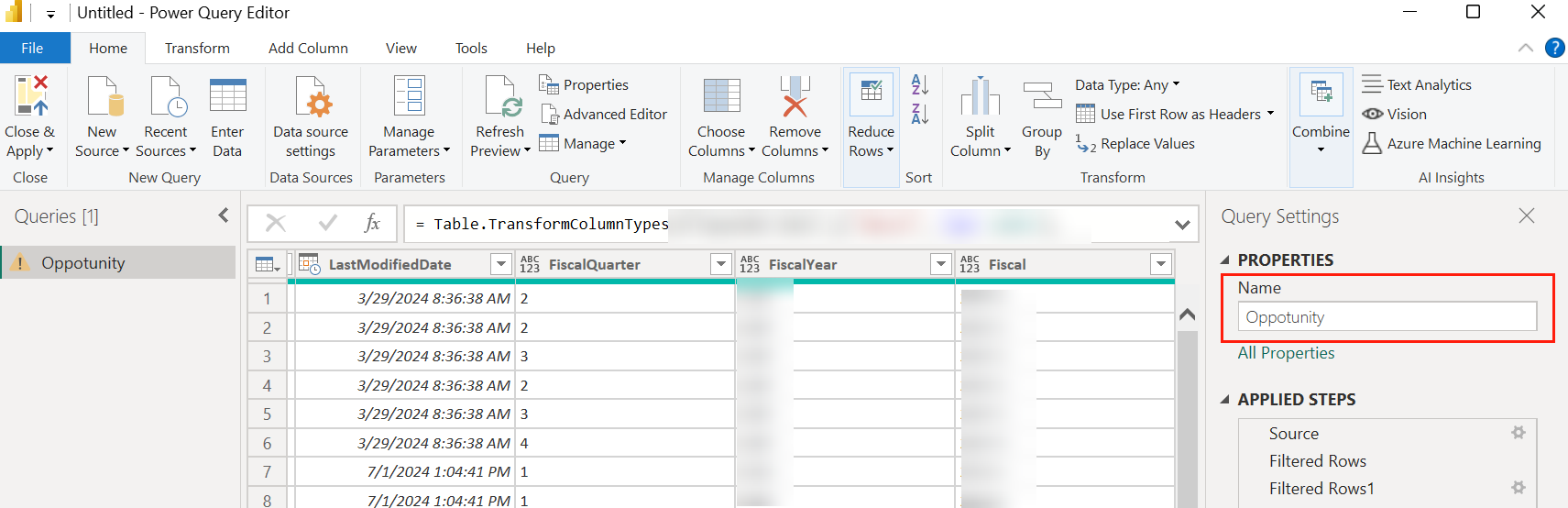This screenshot has height=508, width=1568.
Task: Open the Add Column tab
Action: click(308, 49)
